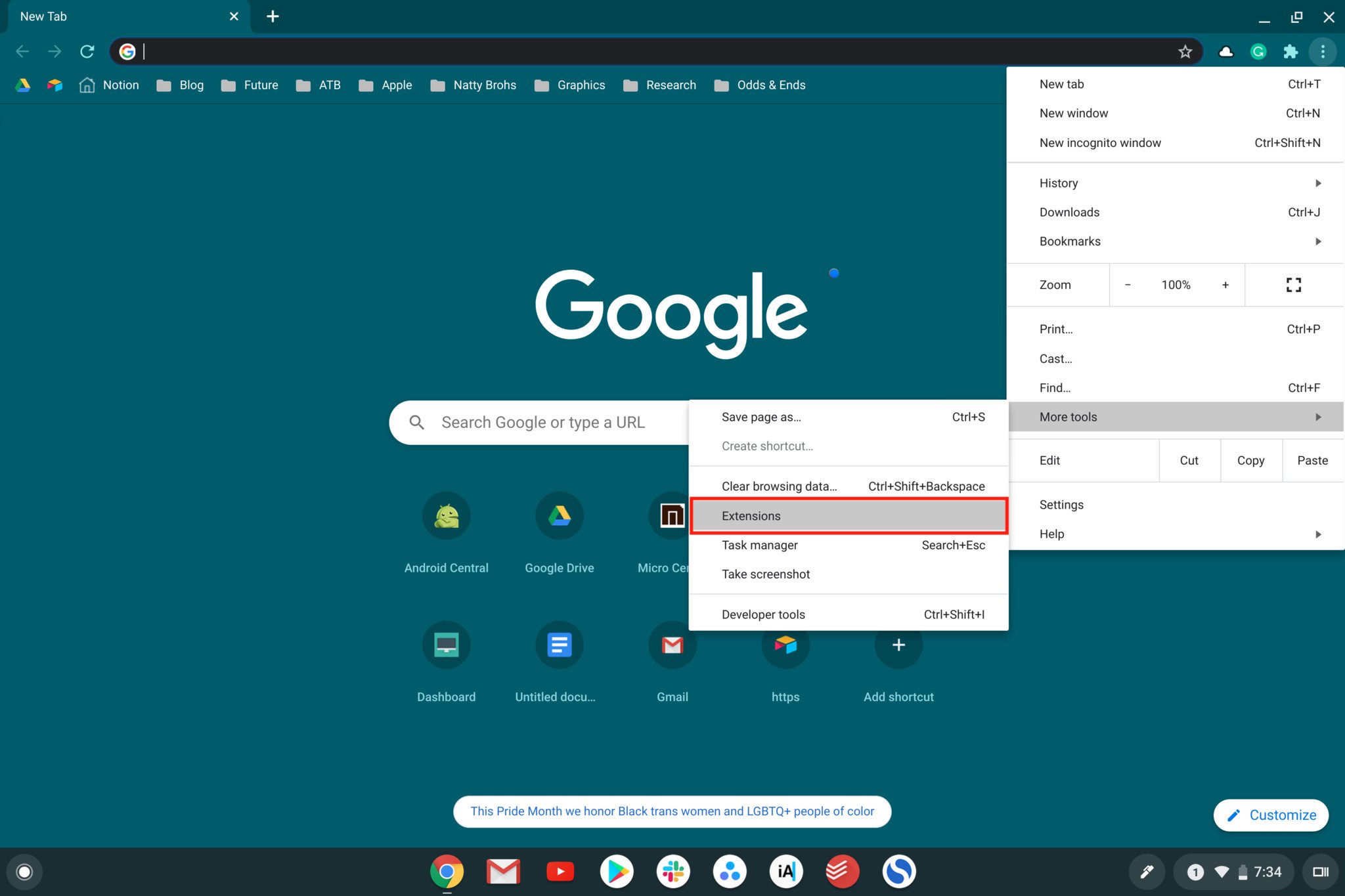Click the Add shortcut plus tile
The width and height of the screenshot is (1345, 896).
point(898,662)
